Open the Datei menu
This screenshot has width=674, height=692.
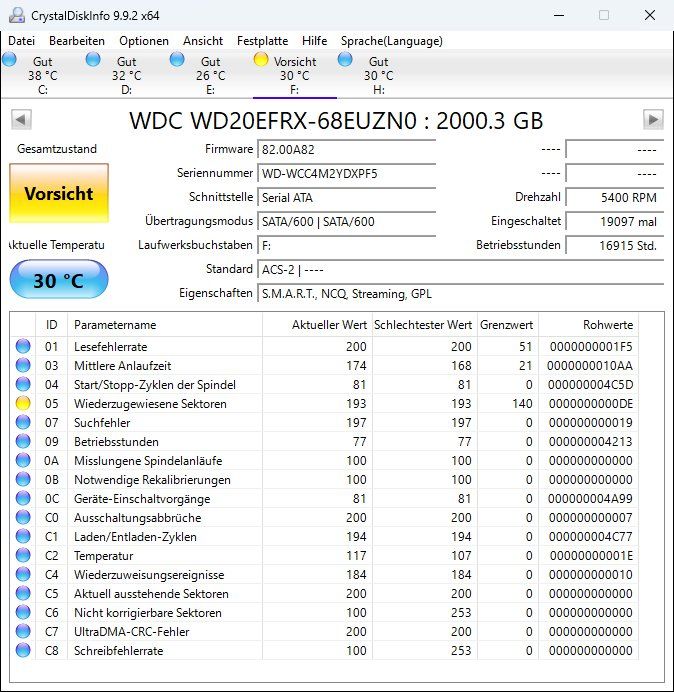pyautogui.click(x=22, y=41)
